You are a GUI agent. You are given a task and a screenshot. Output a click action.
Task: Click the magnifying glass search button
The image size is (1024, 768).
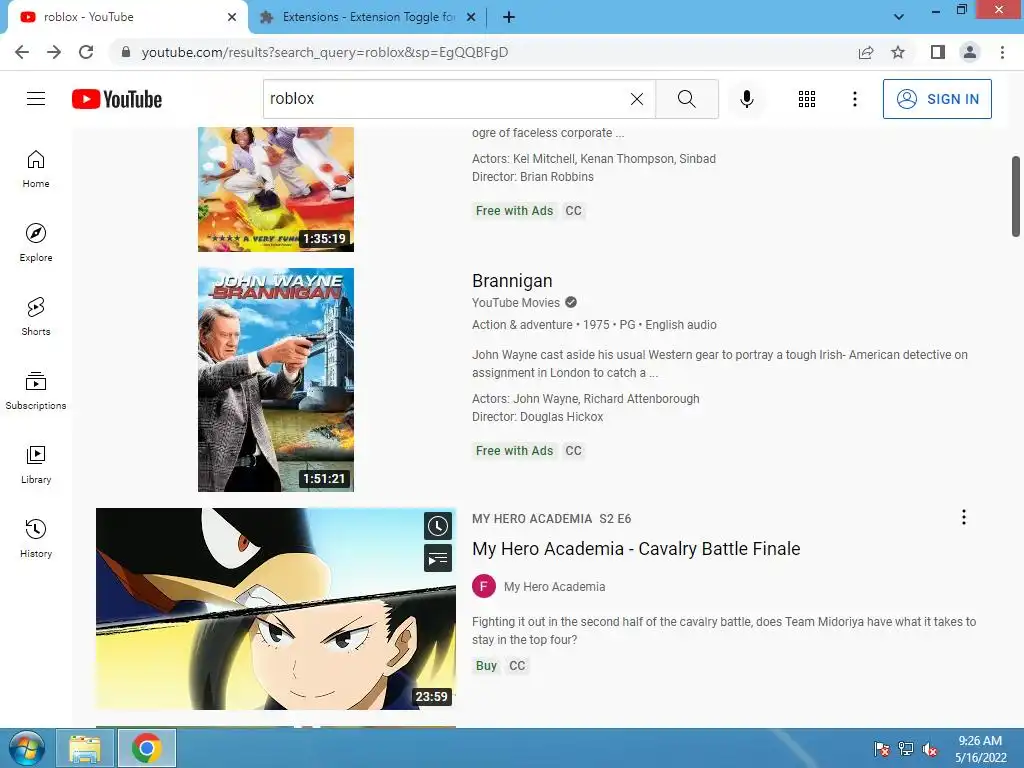click(x=686, y=99)
